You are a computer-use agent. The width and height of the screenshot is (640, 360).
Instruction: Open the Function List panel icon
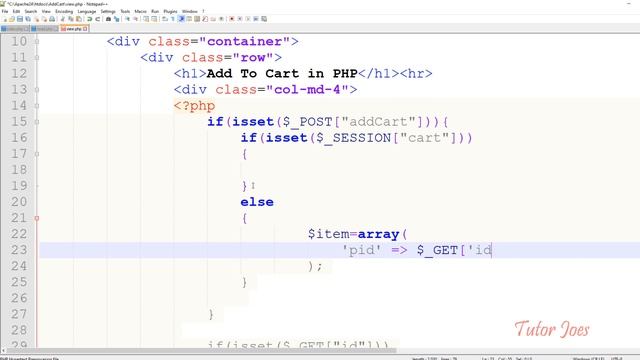coord(205,19)
